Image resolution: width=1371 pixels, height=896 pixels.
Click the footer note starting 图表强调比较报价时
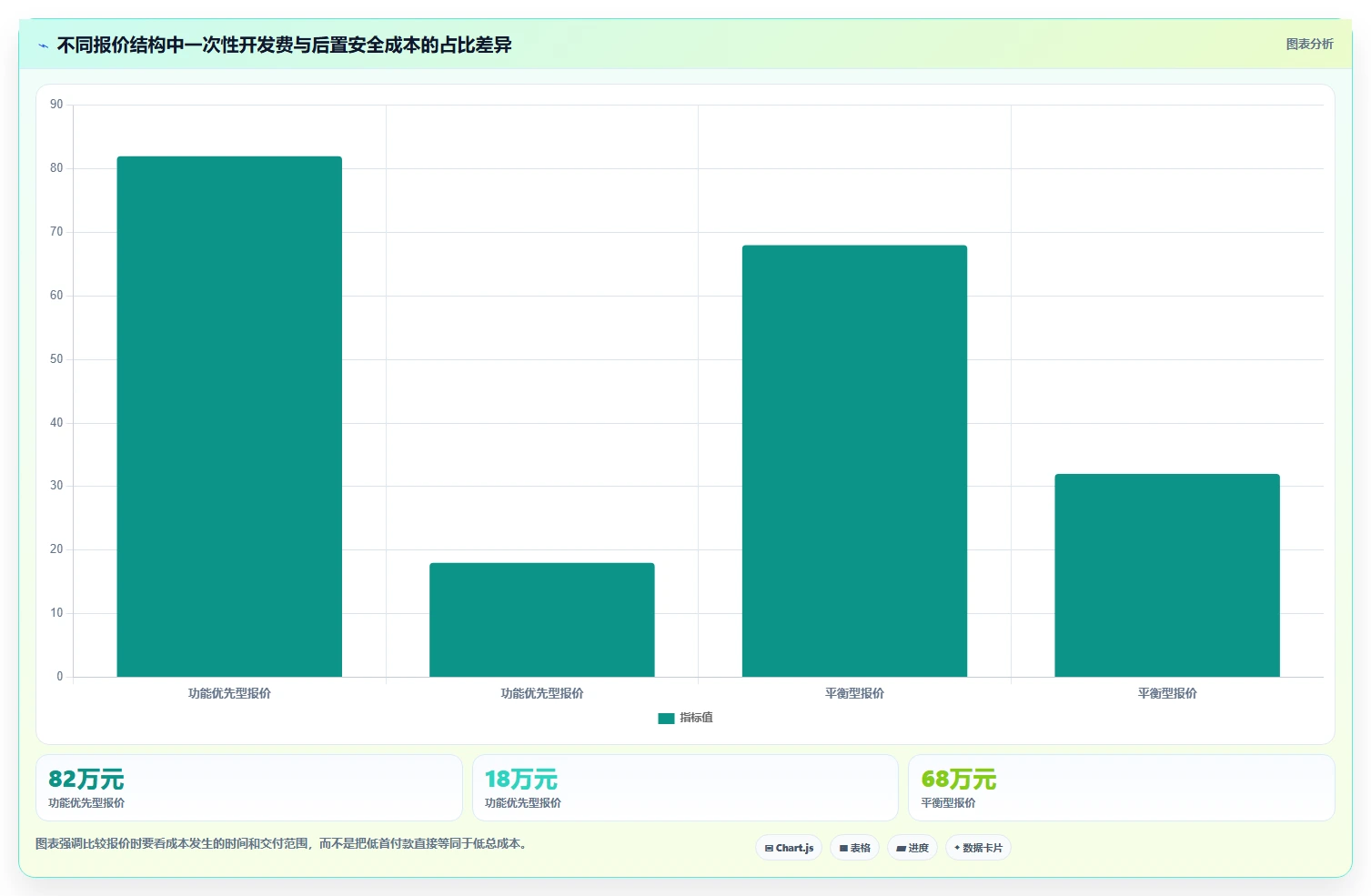coord(281,844)
